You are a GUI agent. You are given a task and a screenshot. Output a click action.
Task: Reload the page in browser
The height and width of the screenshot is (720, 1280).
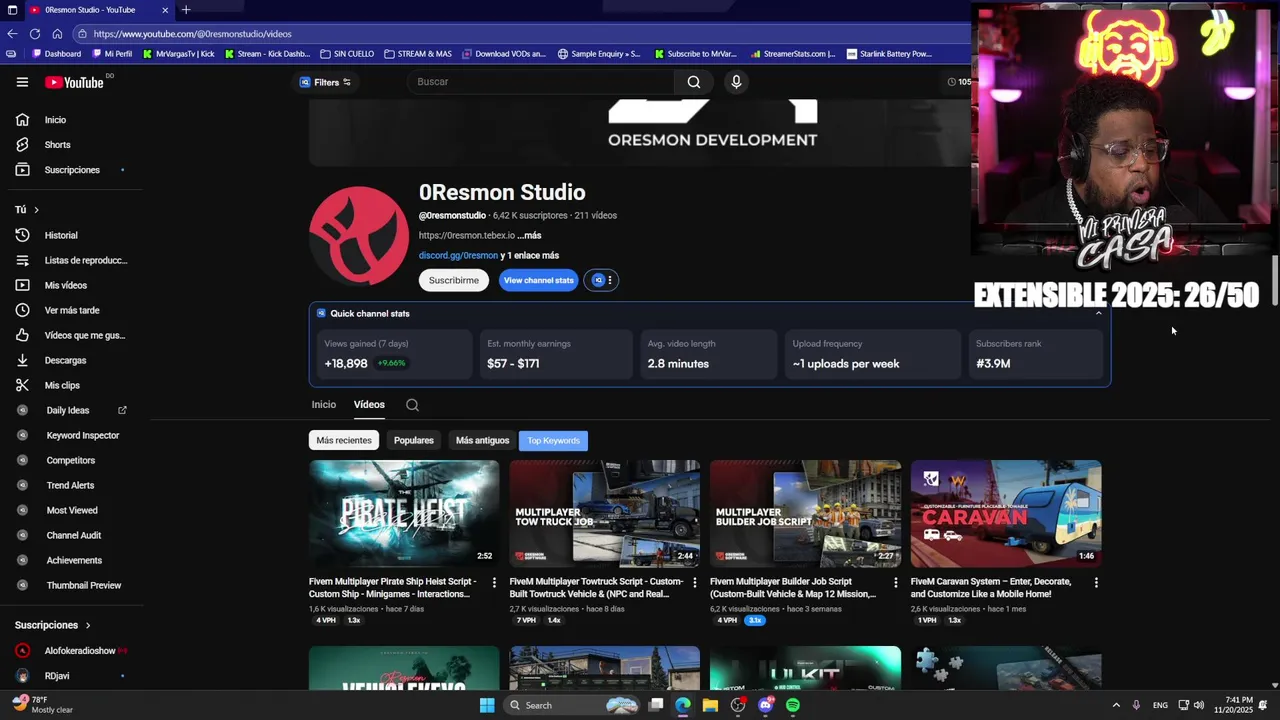coord(35,34)
